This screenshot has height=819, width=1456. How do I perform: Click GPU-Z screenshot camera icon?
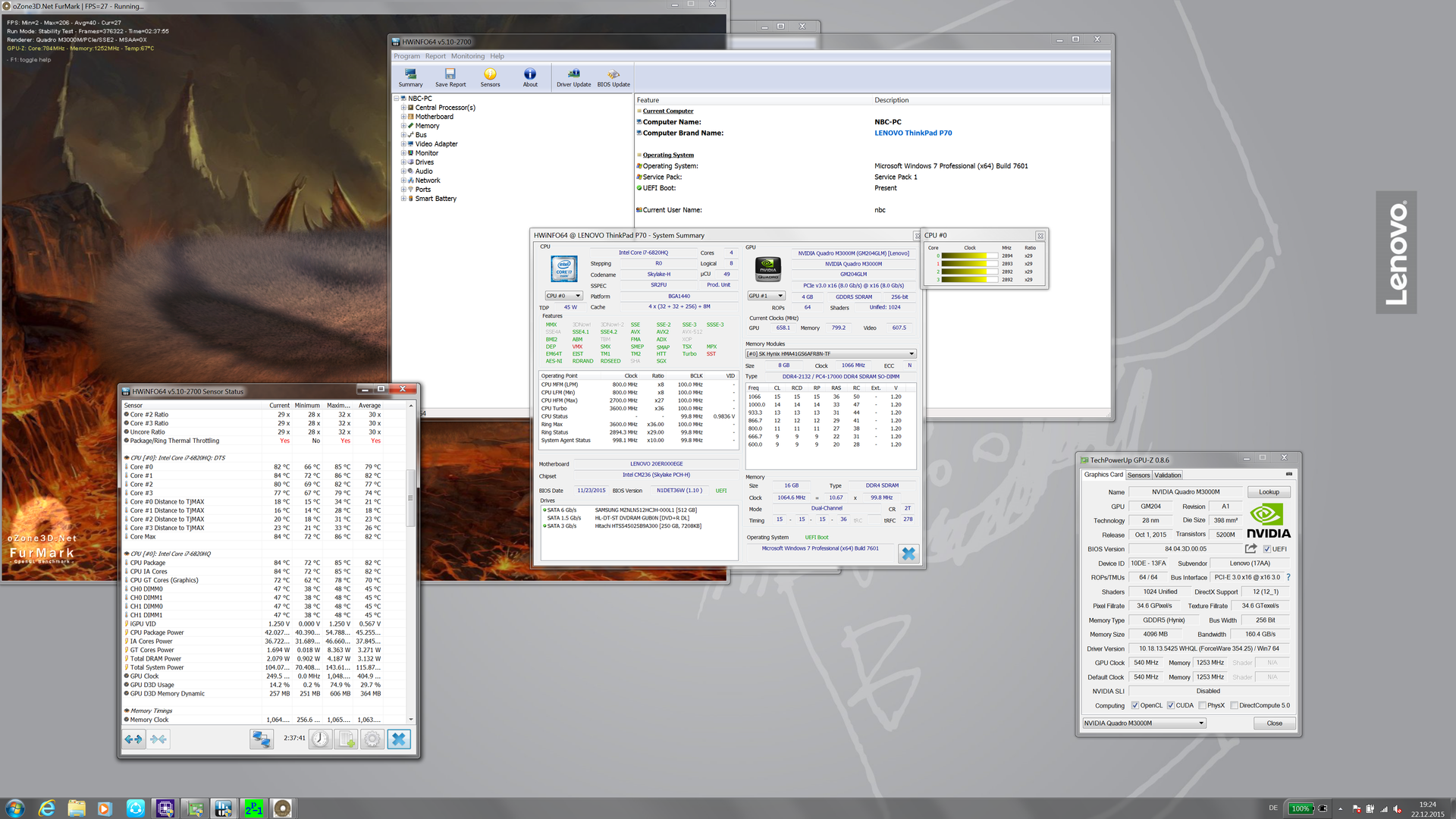pyautogui.click(x=1288, y=474)
